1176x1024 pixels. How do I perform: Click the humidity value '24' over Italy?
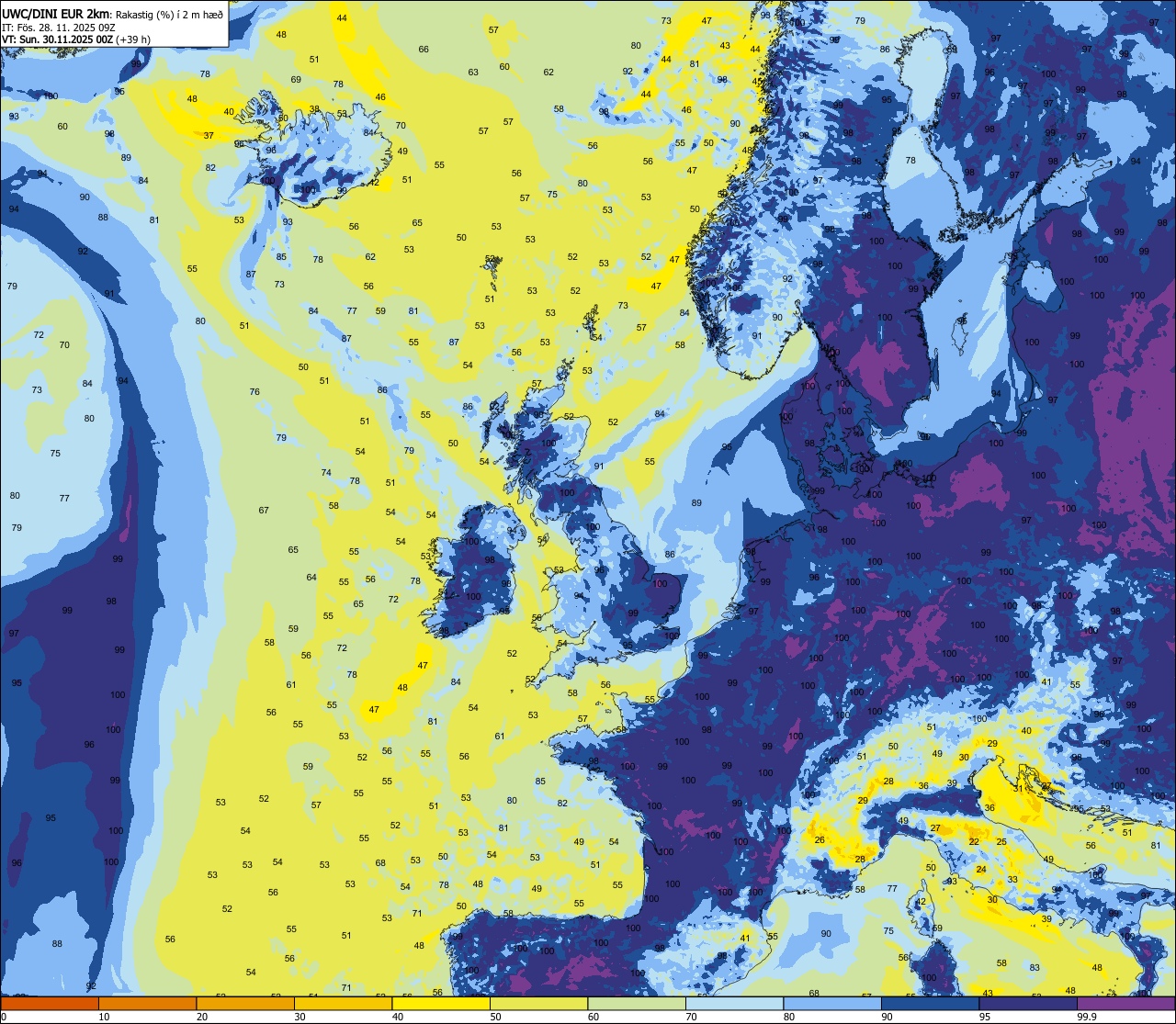(x=981, y=869)
